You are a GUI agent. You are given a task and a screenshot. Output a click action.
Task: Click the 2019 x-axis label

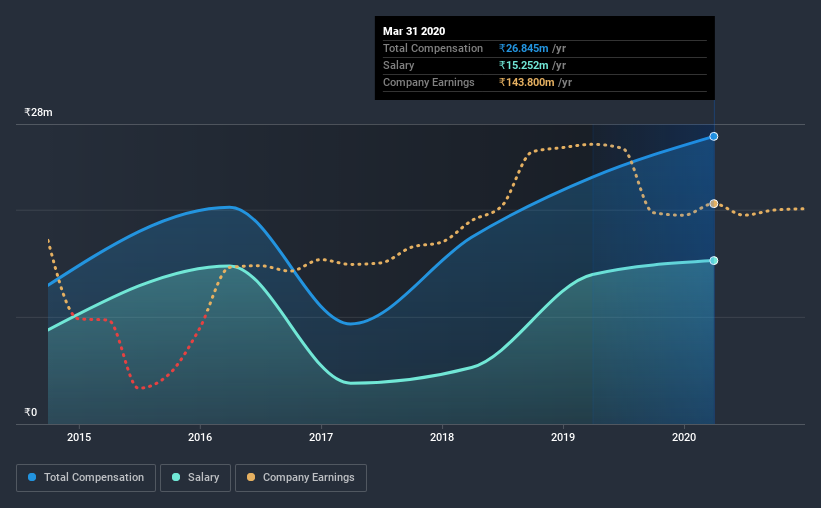point(563,437)
